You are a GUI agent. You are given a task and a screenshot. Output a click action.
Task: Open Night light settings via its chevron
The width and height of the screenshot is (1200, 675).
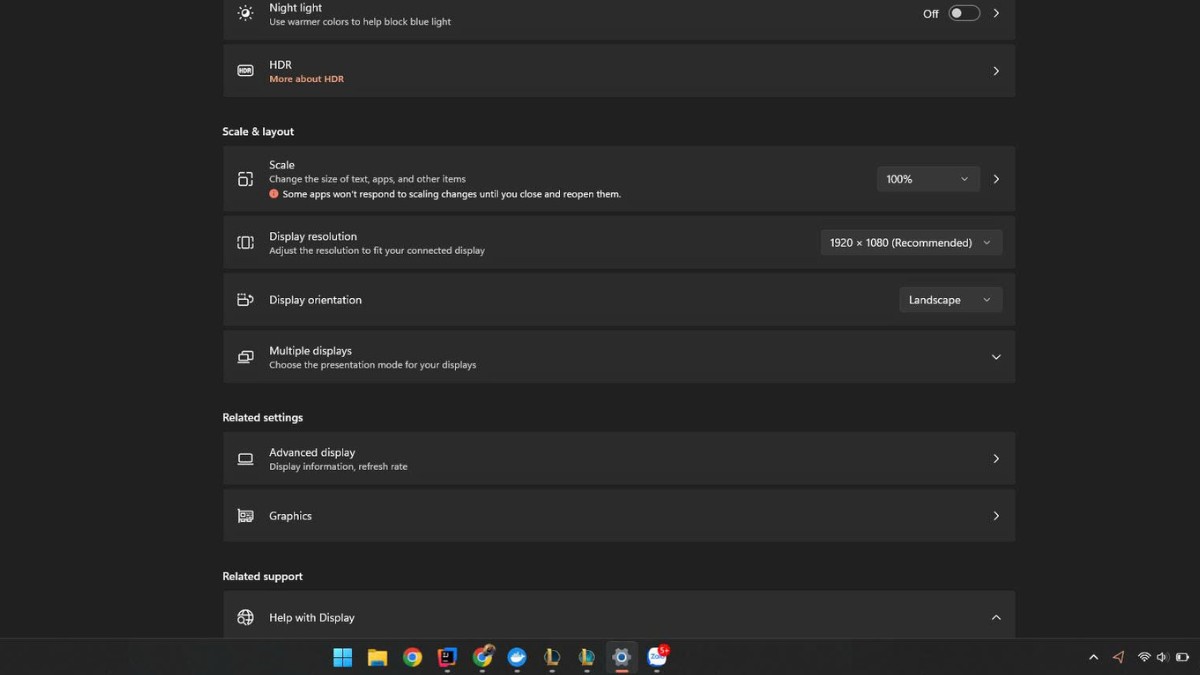[x=996, y=14]
